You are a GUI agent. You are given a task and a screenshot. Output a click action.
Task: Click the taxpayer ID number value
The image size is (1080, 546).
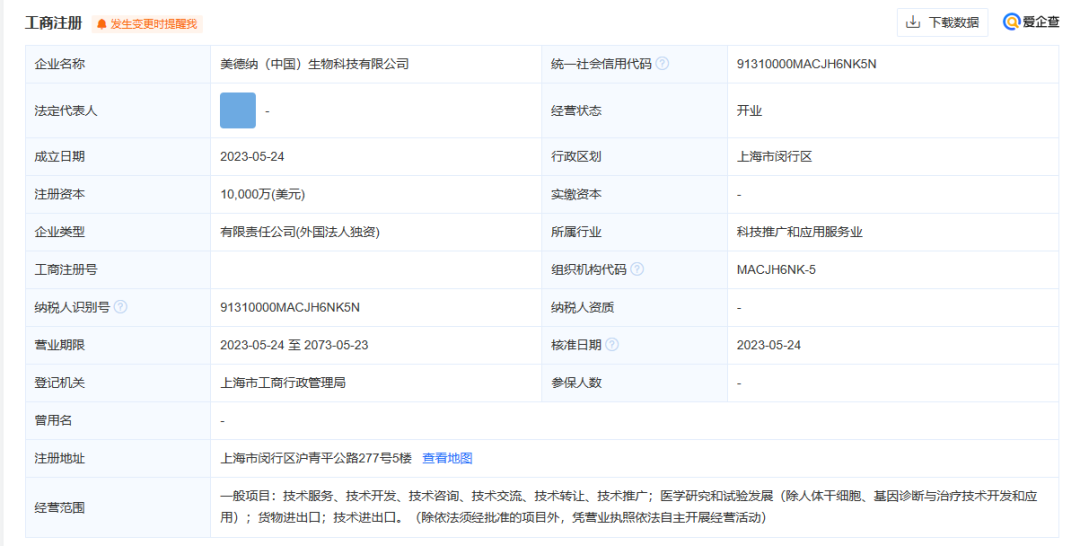(290, 307)
